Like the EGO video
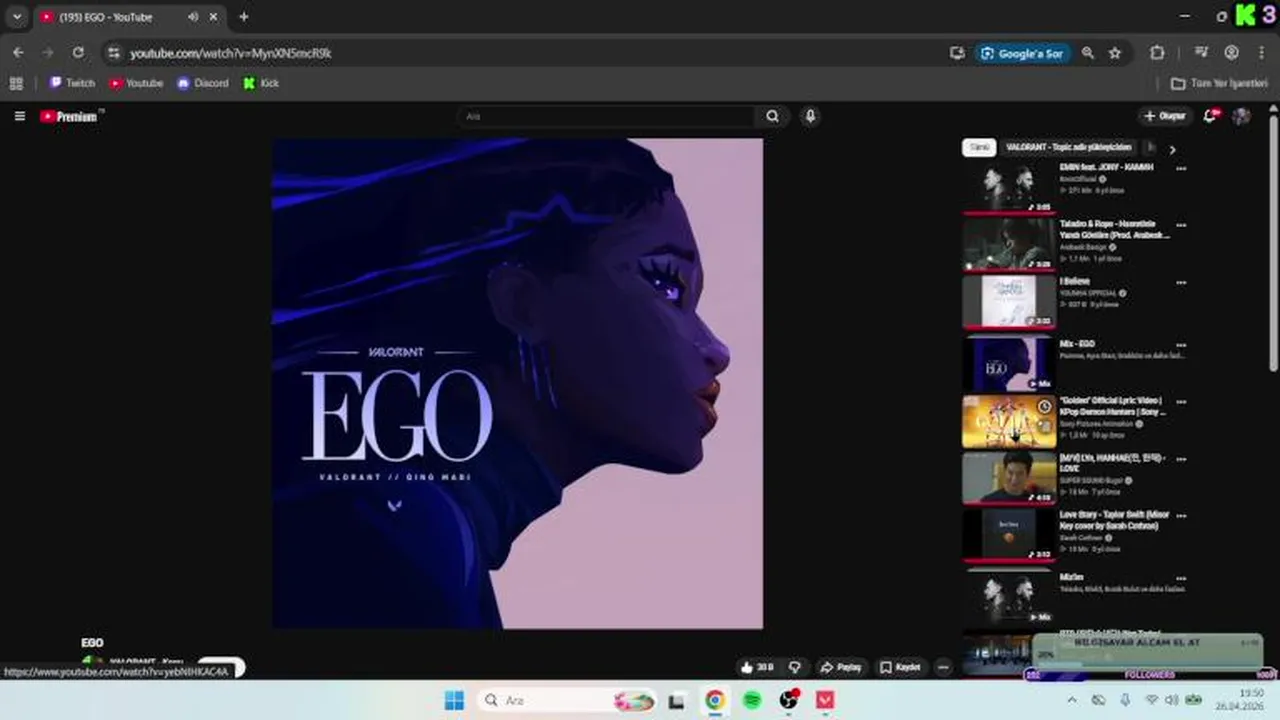Screen dimensions: 1280x720 click(757, 667)
